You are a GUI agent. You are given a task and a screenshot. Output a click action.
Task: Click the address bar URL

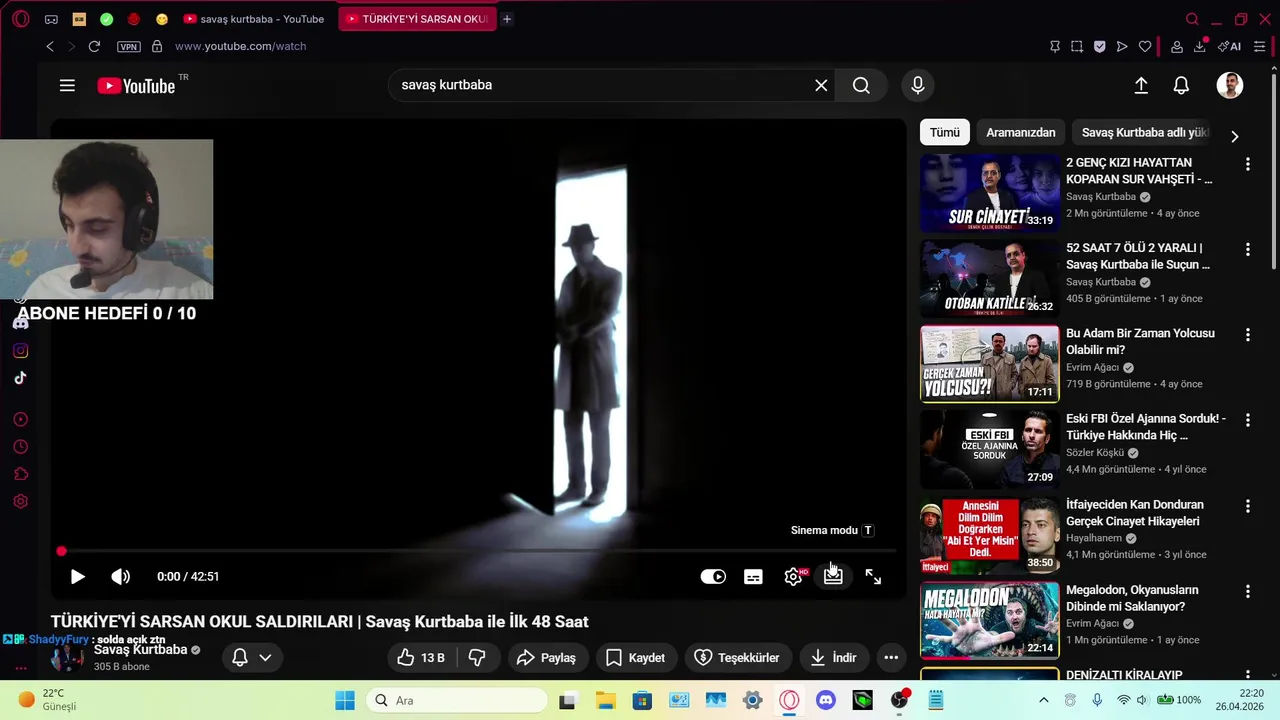(x=241, y=46)
